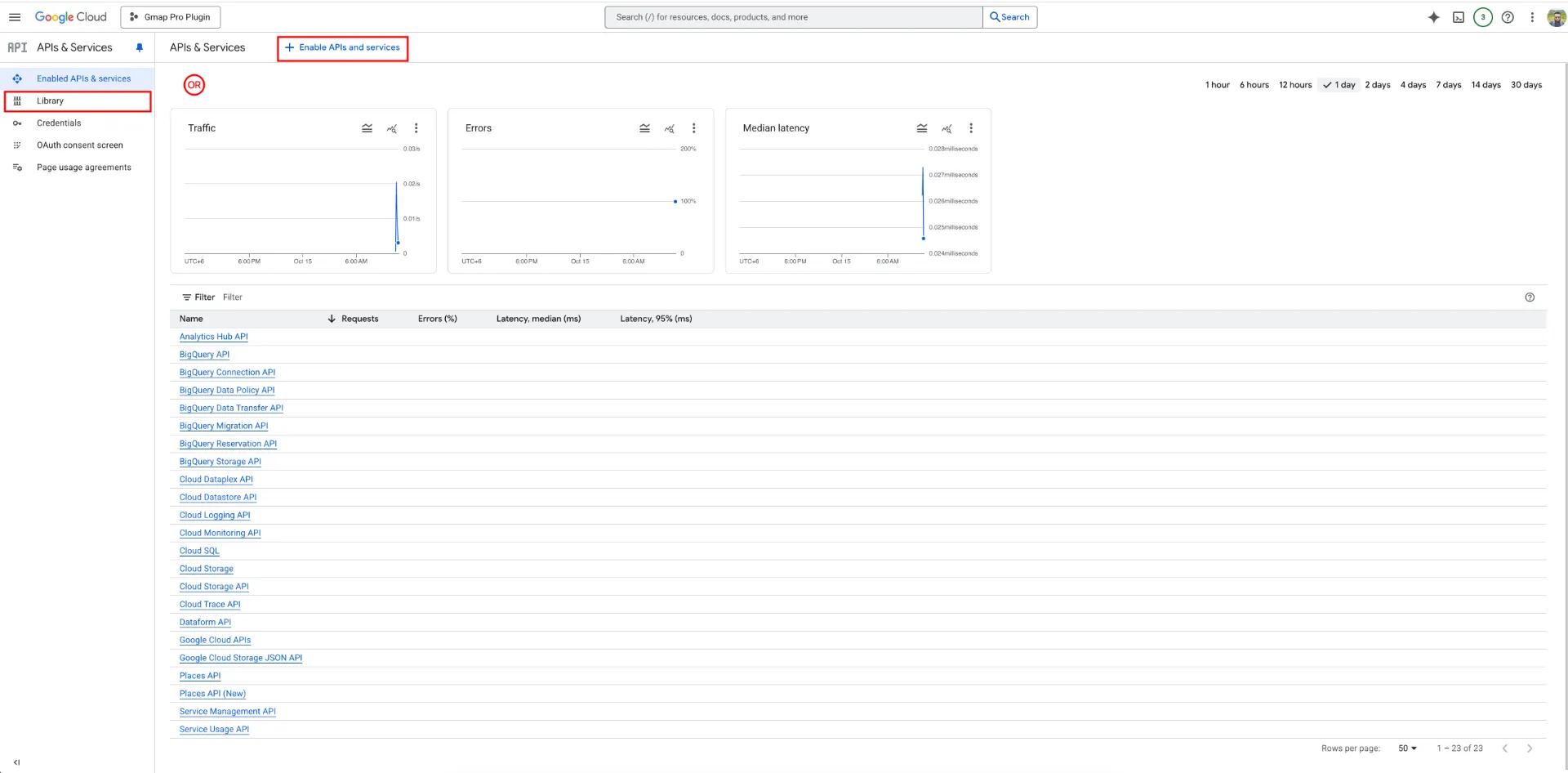The image size is (1568, 773).
Task: Sort by Requests column with down arrow
Action: click(x=353, y=319)
